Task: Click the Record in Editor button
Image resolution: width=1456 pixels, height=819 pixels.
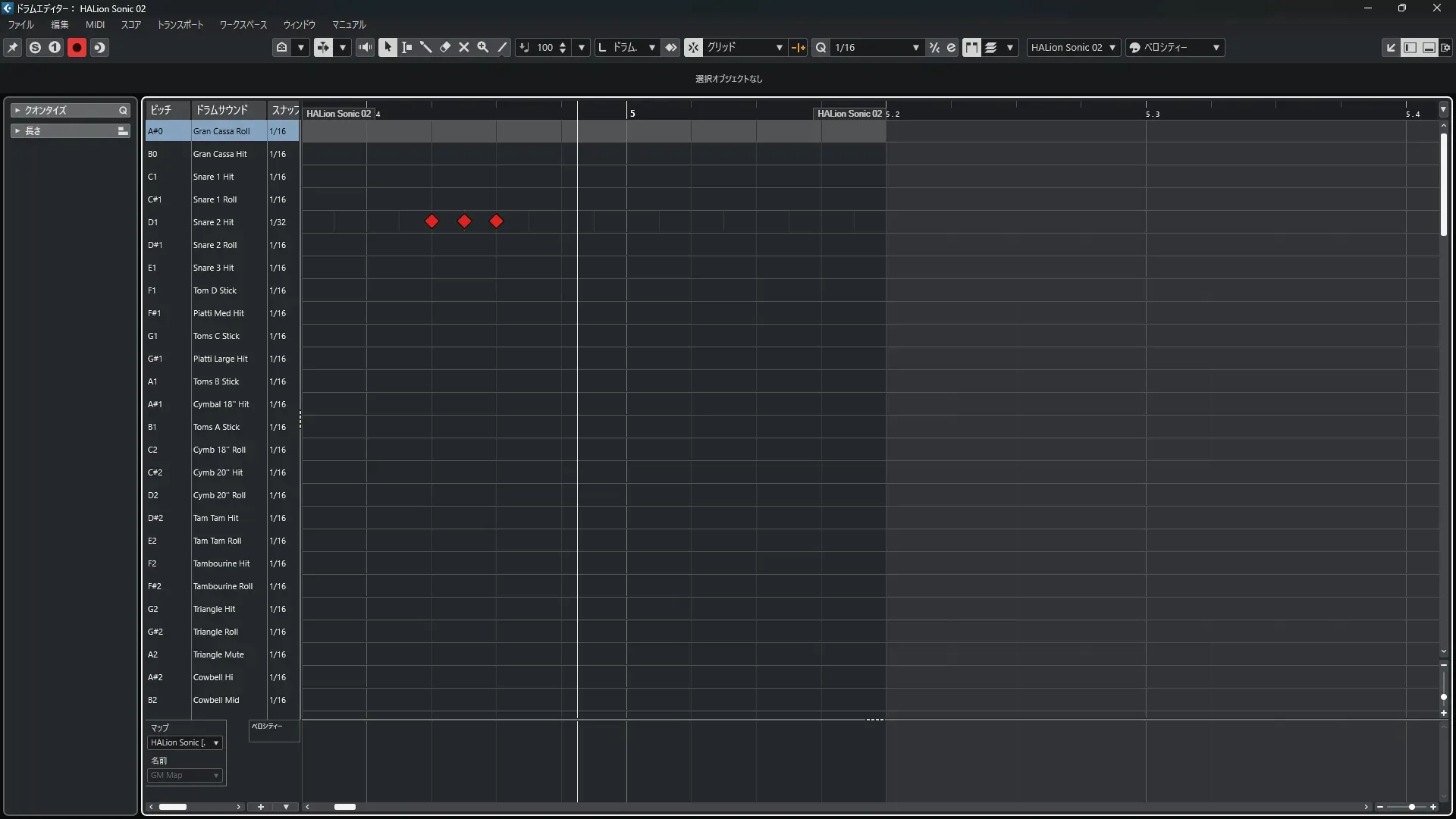Action: 77,47
